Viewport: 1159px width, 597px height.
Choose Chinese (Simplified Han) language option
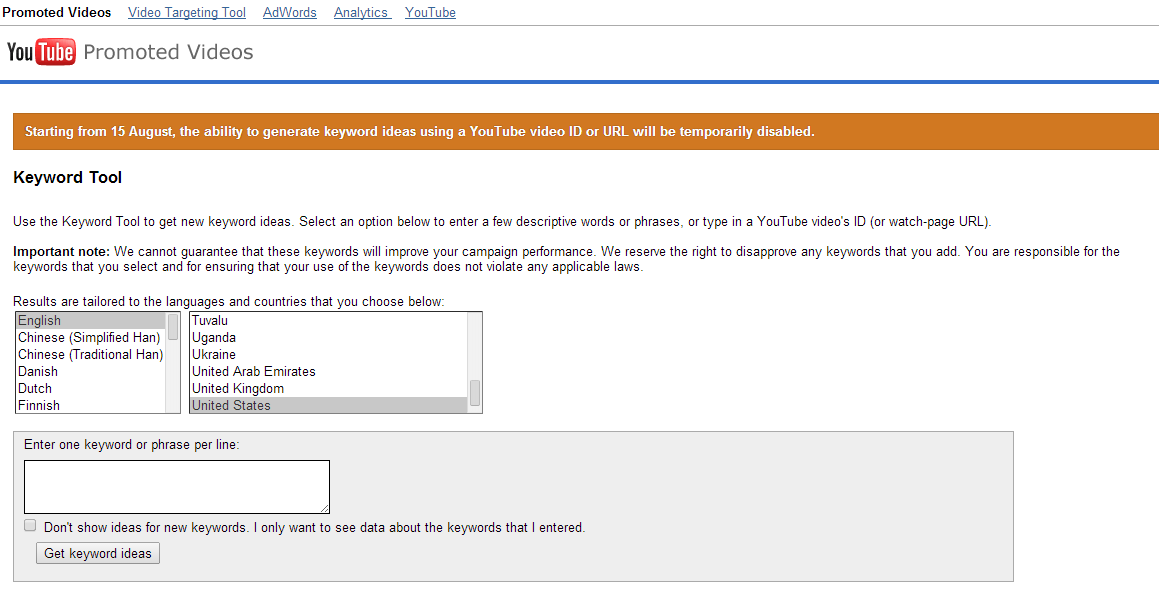click(89, 338)
